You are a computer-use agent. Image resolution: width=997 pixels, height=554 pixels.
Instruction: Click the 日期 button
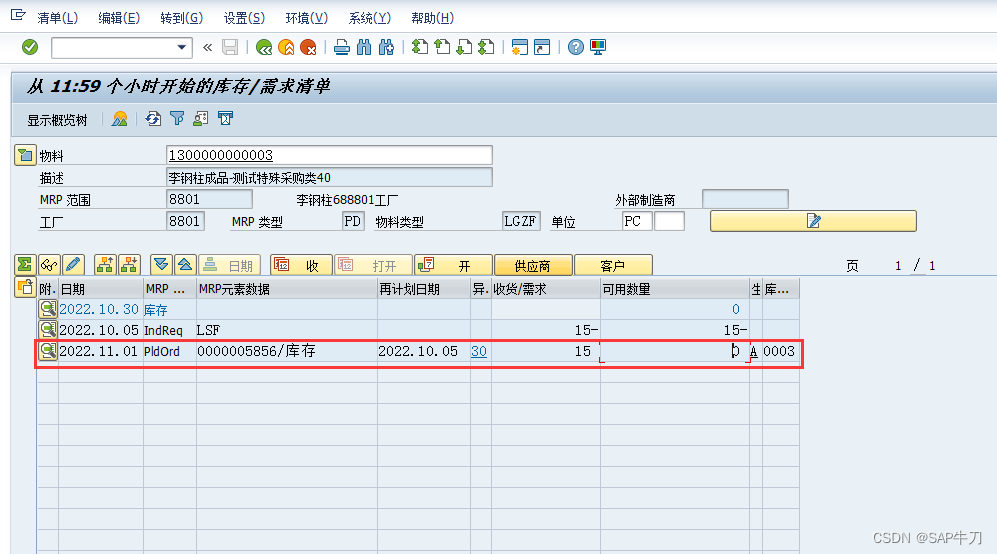click(x=230, y=265)
